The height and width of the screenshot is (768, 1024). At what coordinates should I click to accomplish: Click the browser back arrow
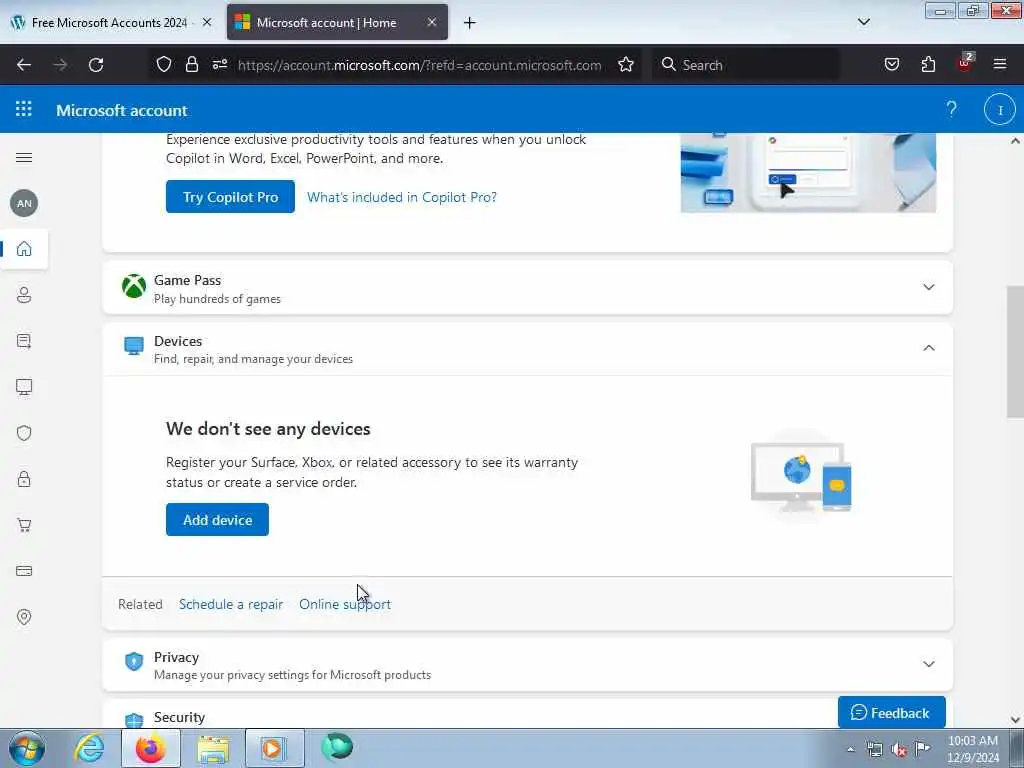(24, 65)
